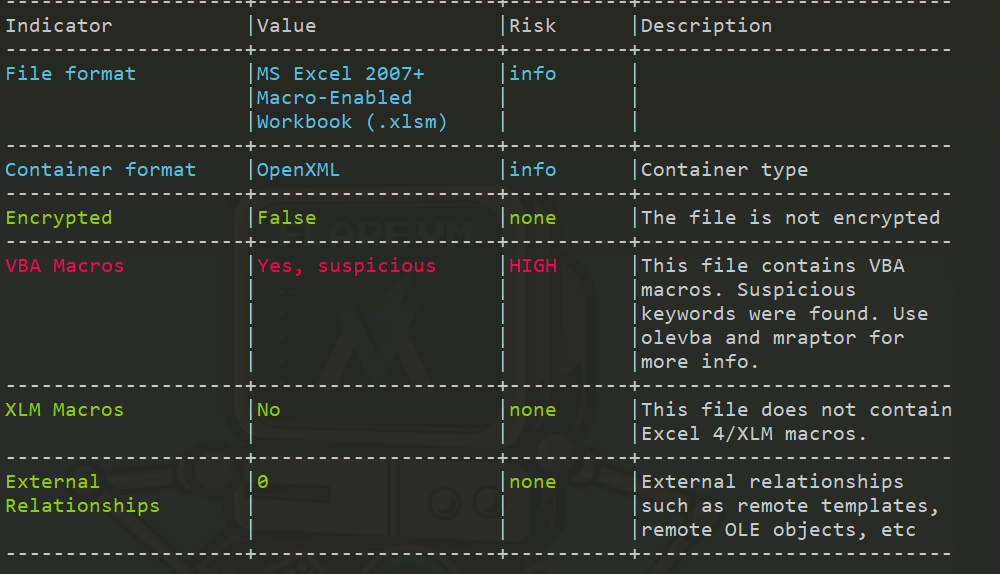Click 'olevba and mraptor for' description line
This screenshot has height=574, width=1000.
coord(772,338)
